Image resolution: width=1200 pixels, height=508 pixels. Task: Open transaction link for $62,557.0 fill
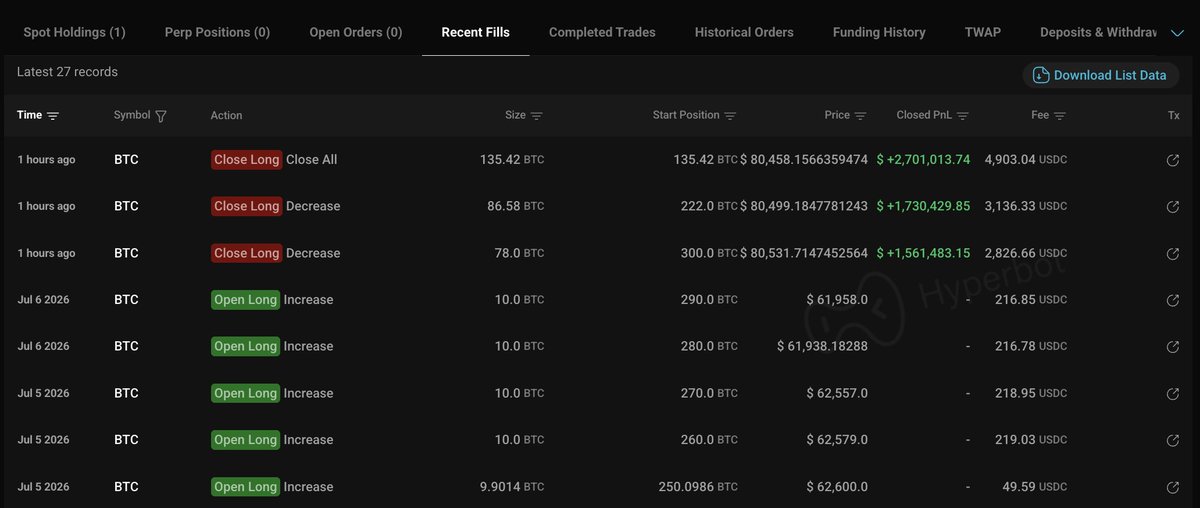pos(1173,394)
